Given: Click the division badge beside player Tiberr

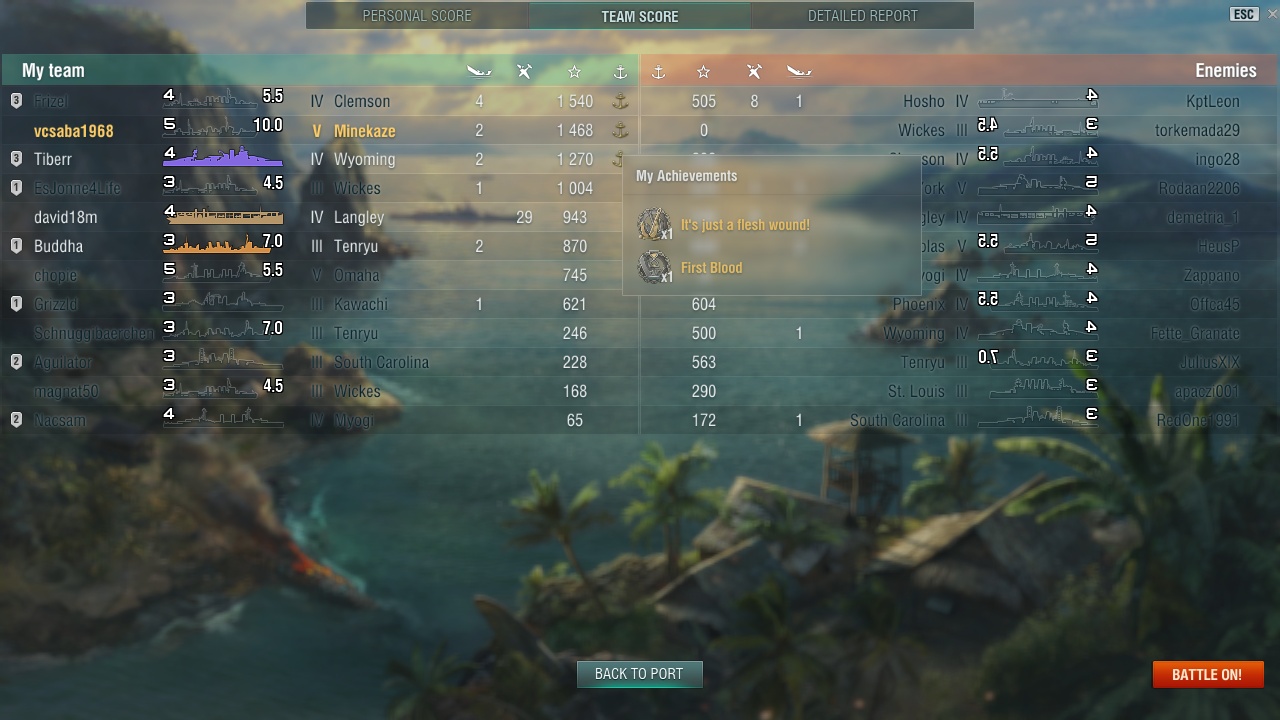Looking at the screenshot, I should pos(16,159).
